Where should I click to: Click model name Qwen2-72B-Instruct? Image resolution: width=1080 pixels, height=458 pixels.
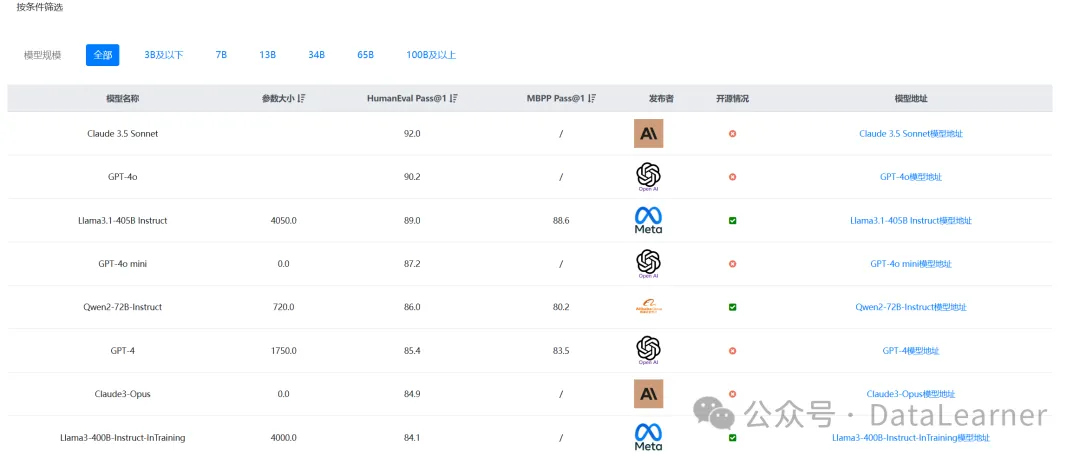123,307
